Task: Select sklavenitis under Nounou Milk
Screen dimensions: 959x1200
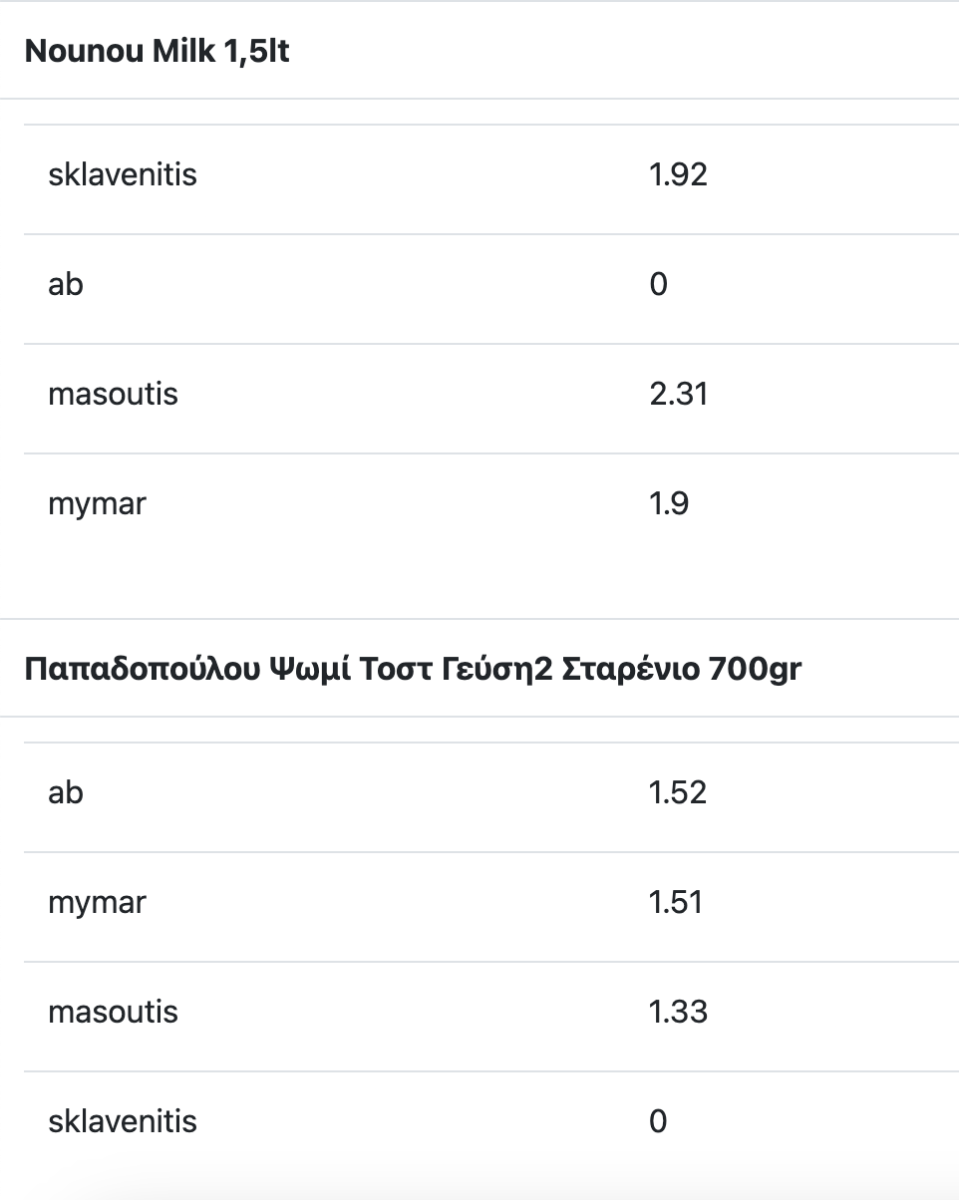Action: pyautogui.click(x=123, y=175)
